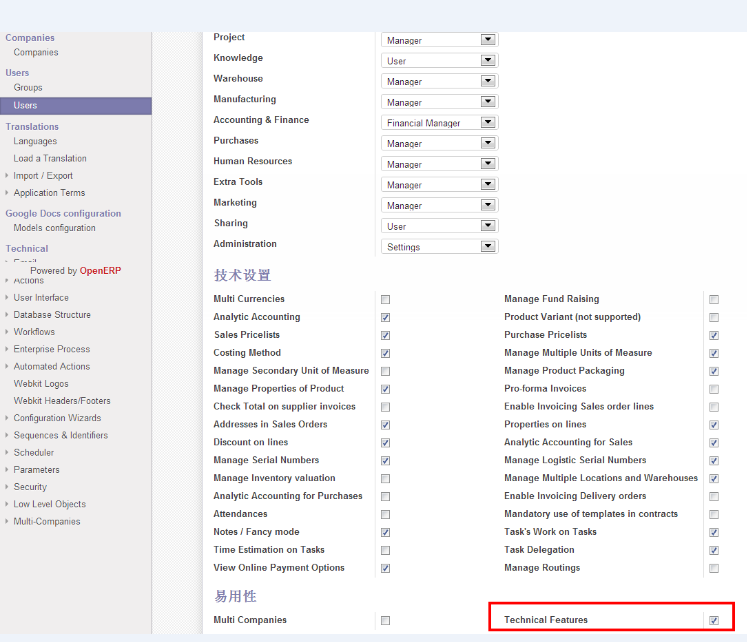Open Webkit Logos in the sidebar
The height and width of the screenshot is (642, 747).
41,384
